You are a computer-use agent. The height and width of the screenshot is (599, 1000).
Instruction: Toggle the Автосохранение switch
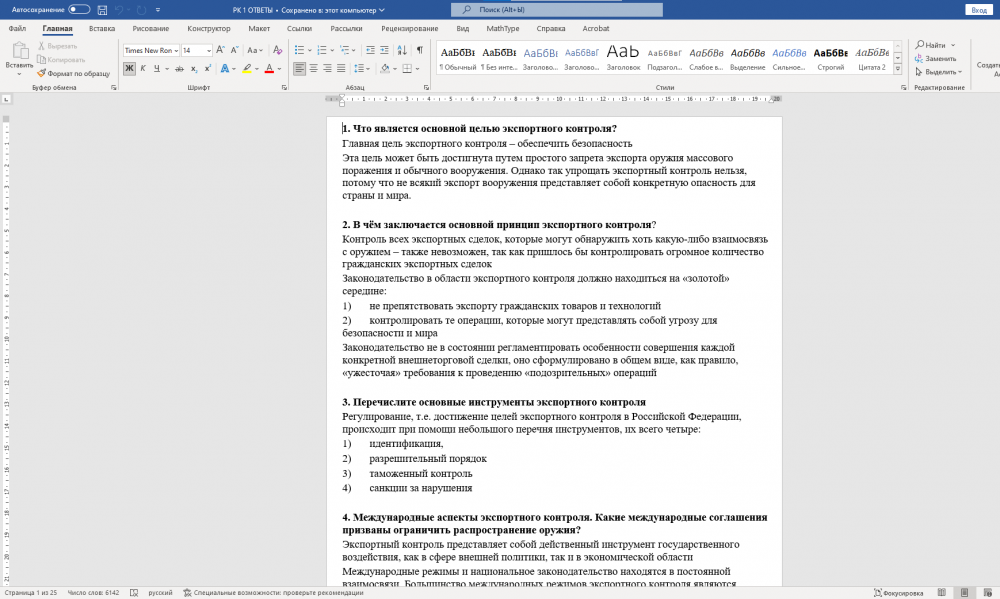pos(79,9)
